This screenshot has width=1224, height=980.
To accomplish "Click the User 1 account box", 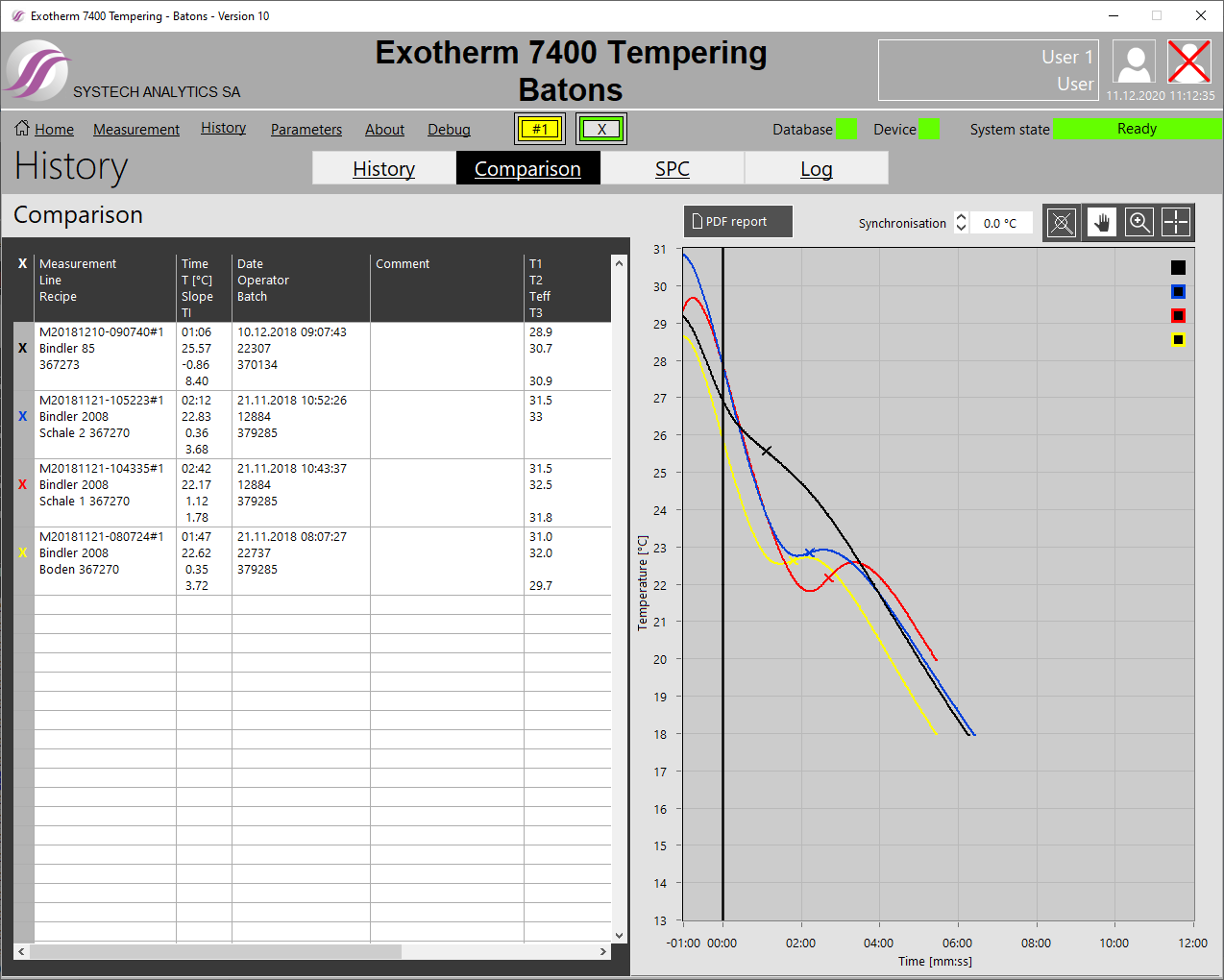I will click(x=988, y=70).
